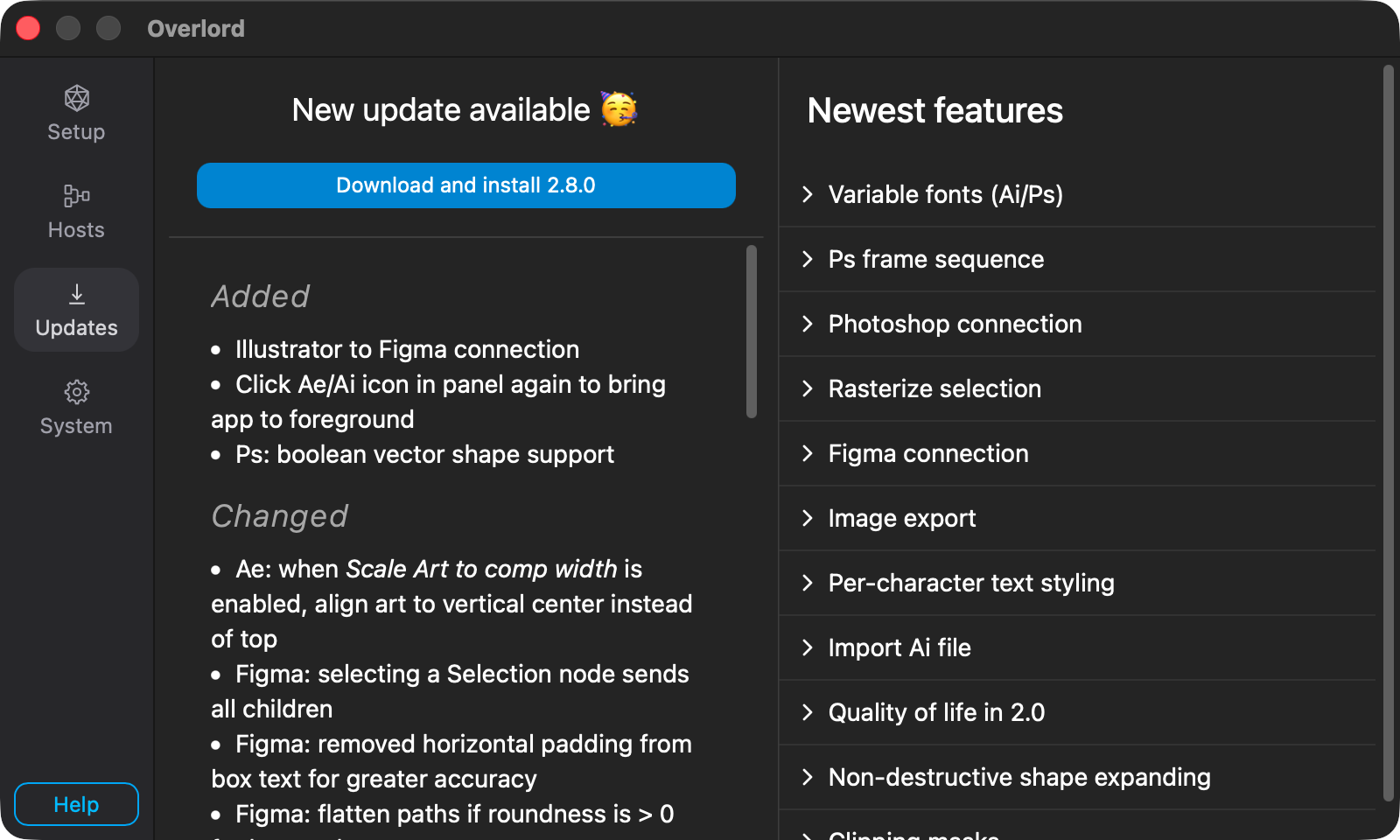Click the Newest features scrollbar
This screenshot has height=840, width=1400.
point(1388,433)
